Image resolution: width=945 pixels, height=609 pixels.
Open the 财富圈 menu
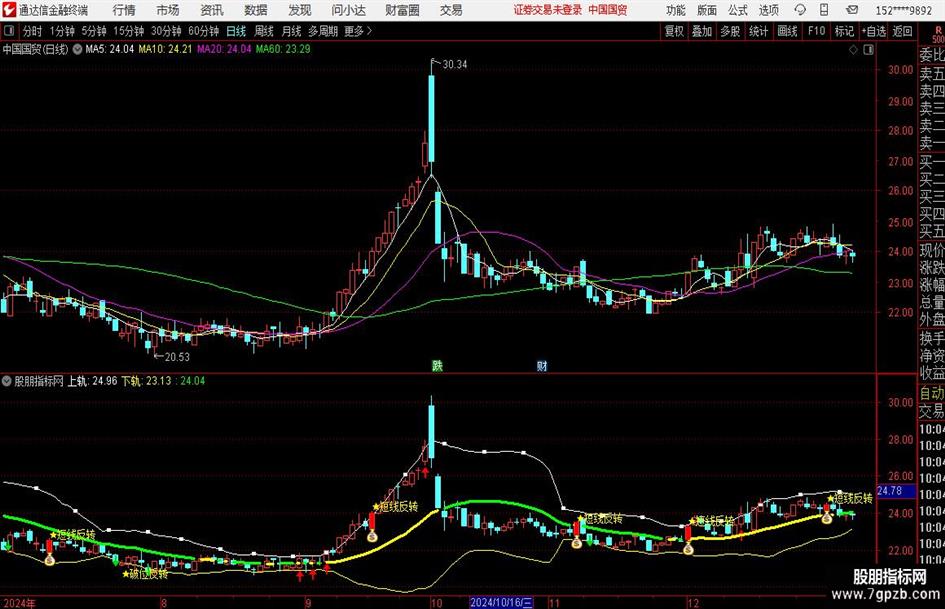[x=402, y=10]
